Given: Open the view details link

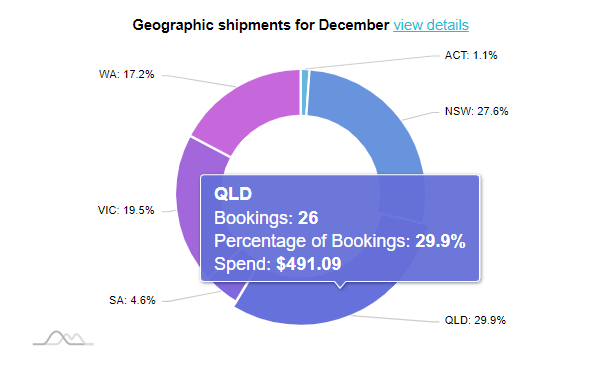Looking at the screenshot, I should (x=431, y=25).
